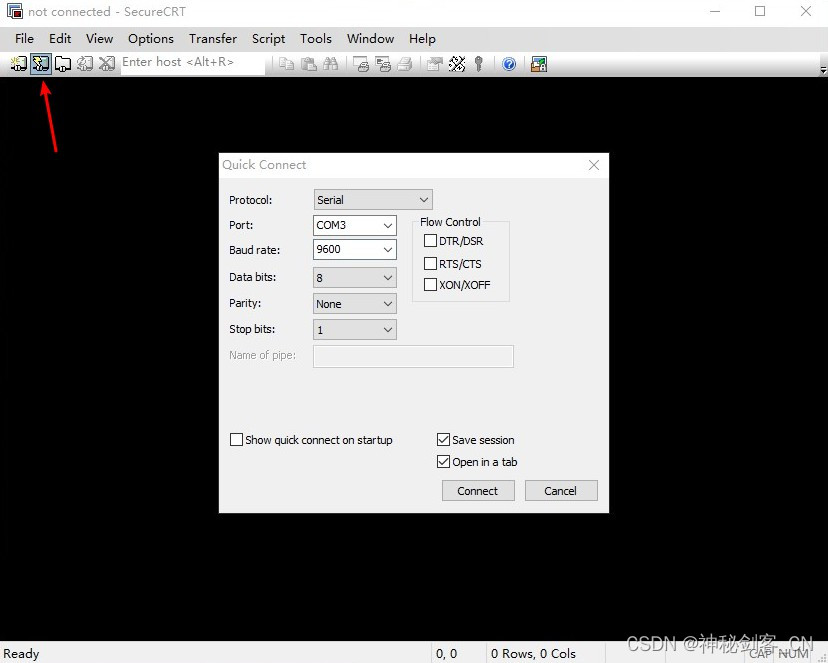Open the Protocol dropdown showing Serial
The height and width of the screenshot is (663, 828).
[373, 200]
